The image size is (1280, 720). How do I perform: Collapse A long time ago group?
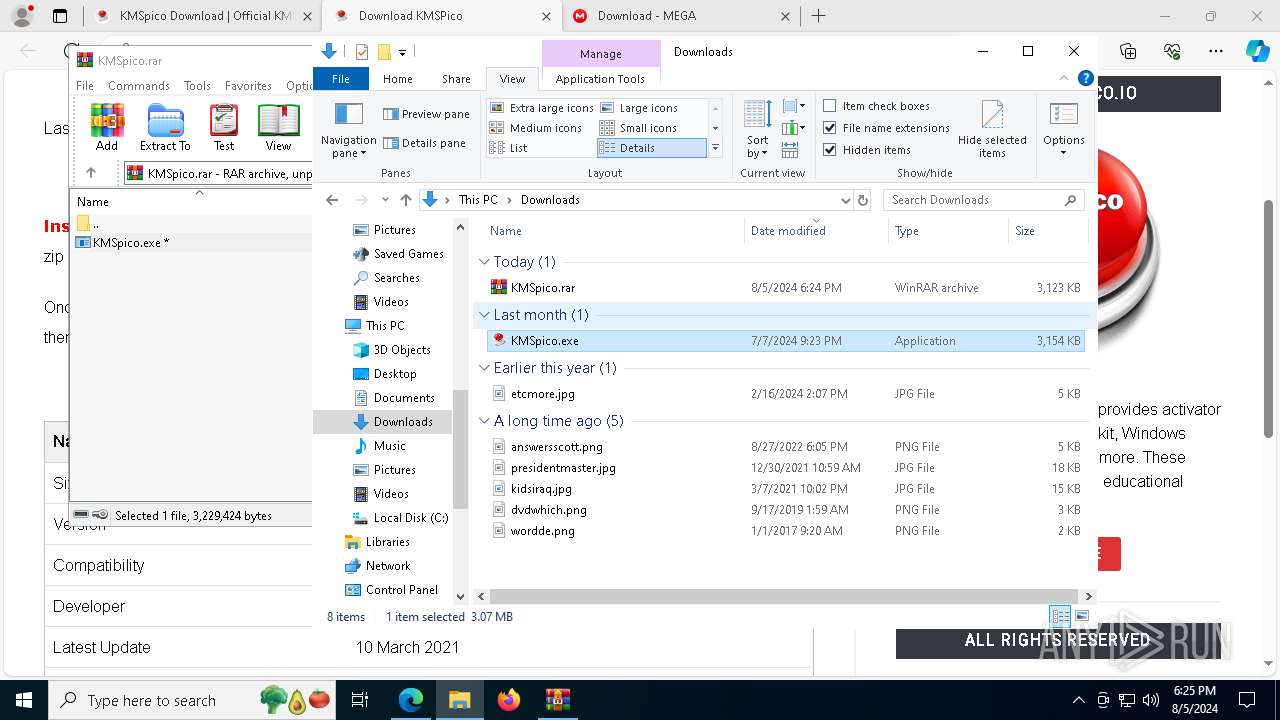point(484,421)
